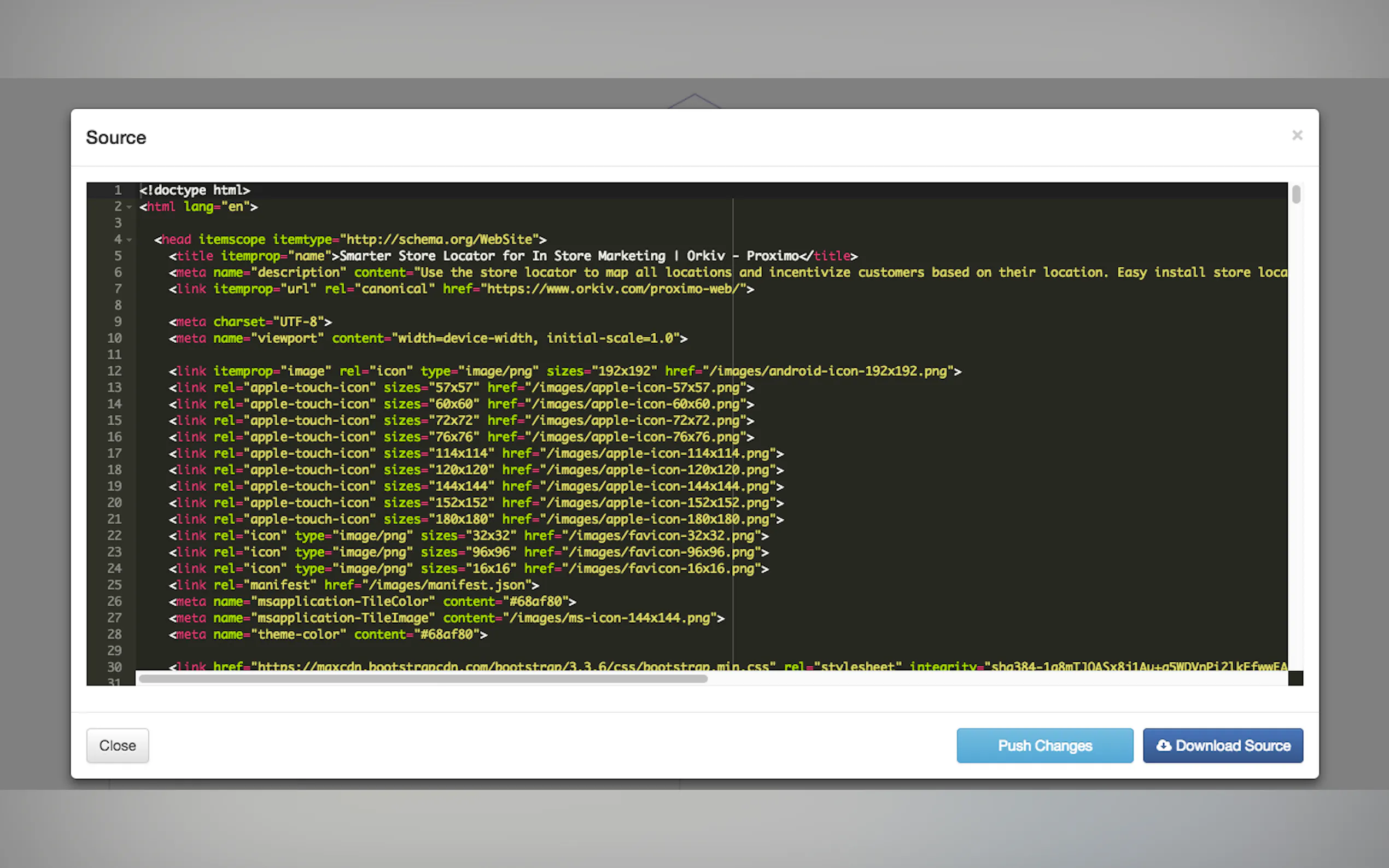Collapse the head tag fold arrow
Screen dimensions: 1389x868
pos(129,240)
